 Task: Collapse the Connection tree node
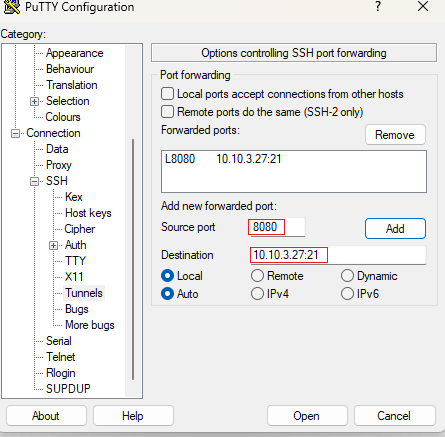click(x=15, y=133)
